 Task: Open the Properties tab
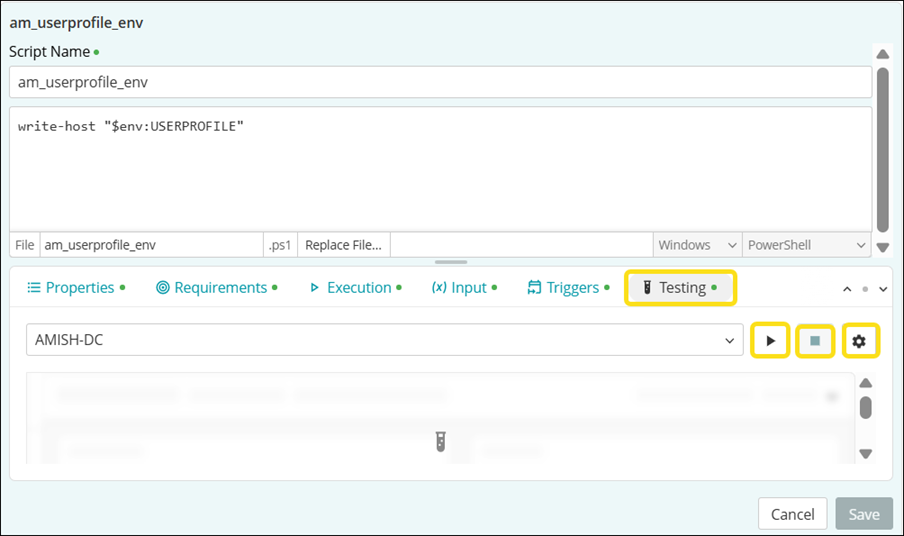(x=75, y=288)
